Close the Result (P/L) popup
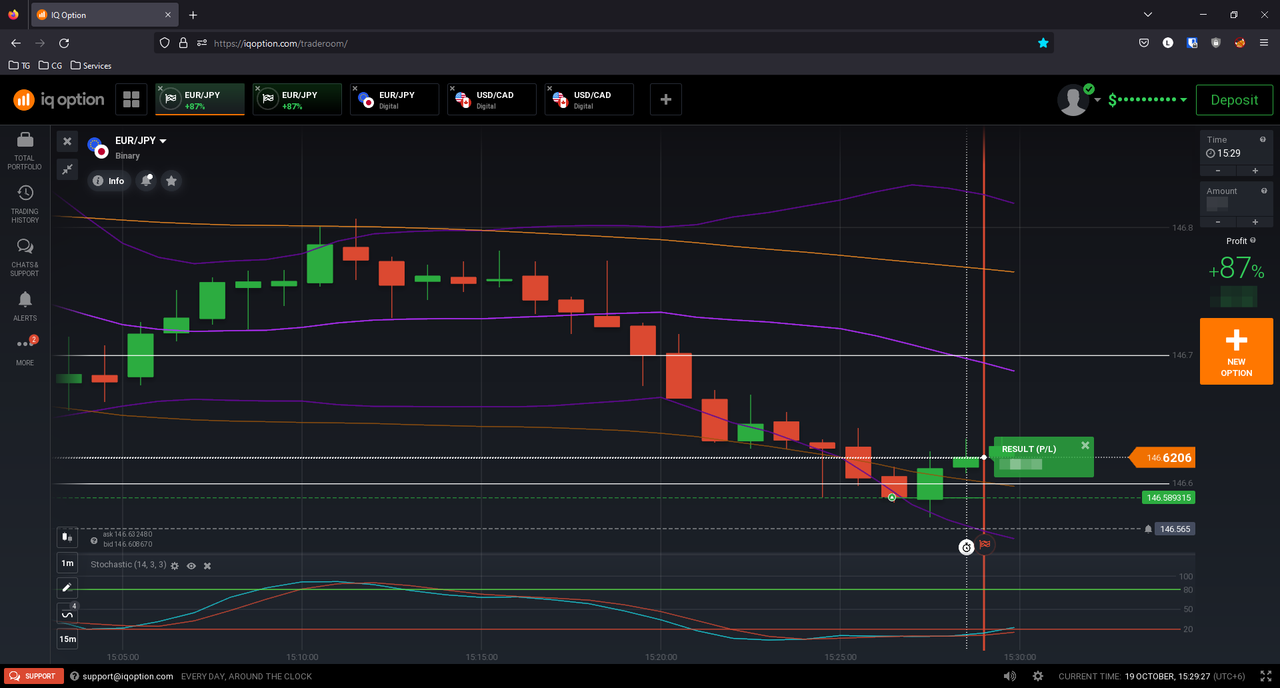The image size is (1280, 688). tap(1085, 445)
